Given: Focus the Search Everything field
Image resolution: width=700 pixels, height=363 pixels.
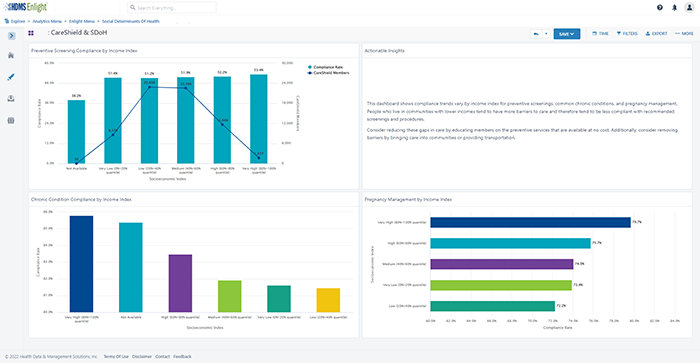Looking at the screenshot, I should click(x=172, y=8).
